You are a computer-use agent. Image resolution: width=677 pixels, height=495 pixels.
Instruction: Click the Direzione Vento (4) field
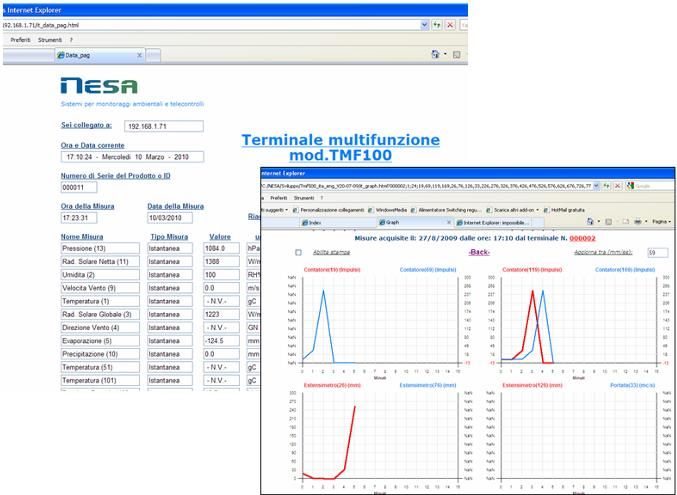[100, 327]
